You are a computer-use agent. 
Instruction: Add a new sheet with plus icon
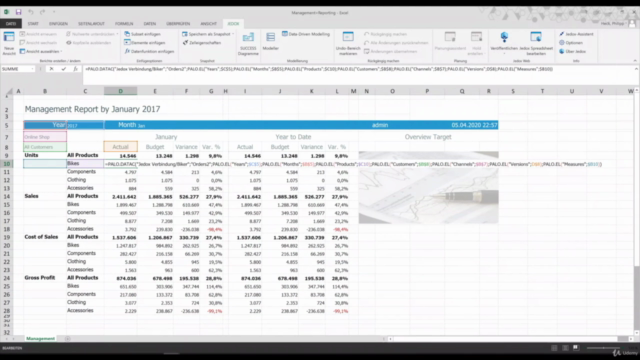(x=68, y=339)
